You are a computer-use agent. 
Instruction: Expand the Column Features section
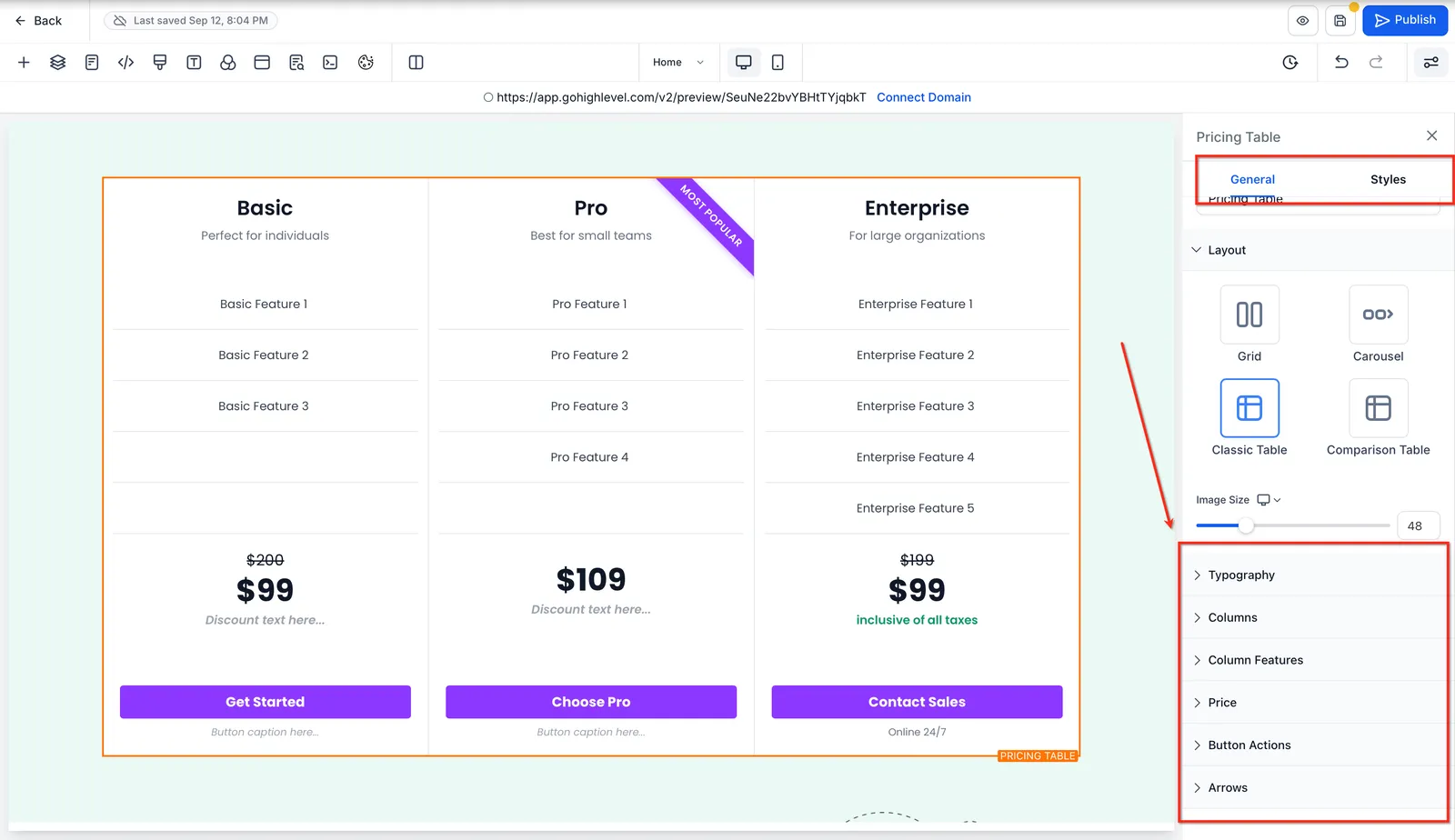pyautogui.click(x=1315, y=660)
